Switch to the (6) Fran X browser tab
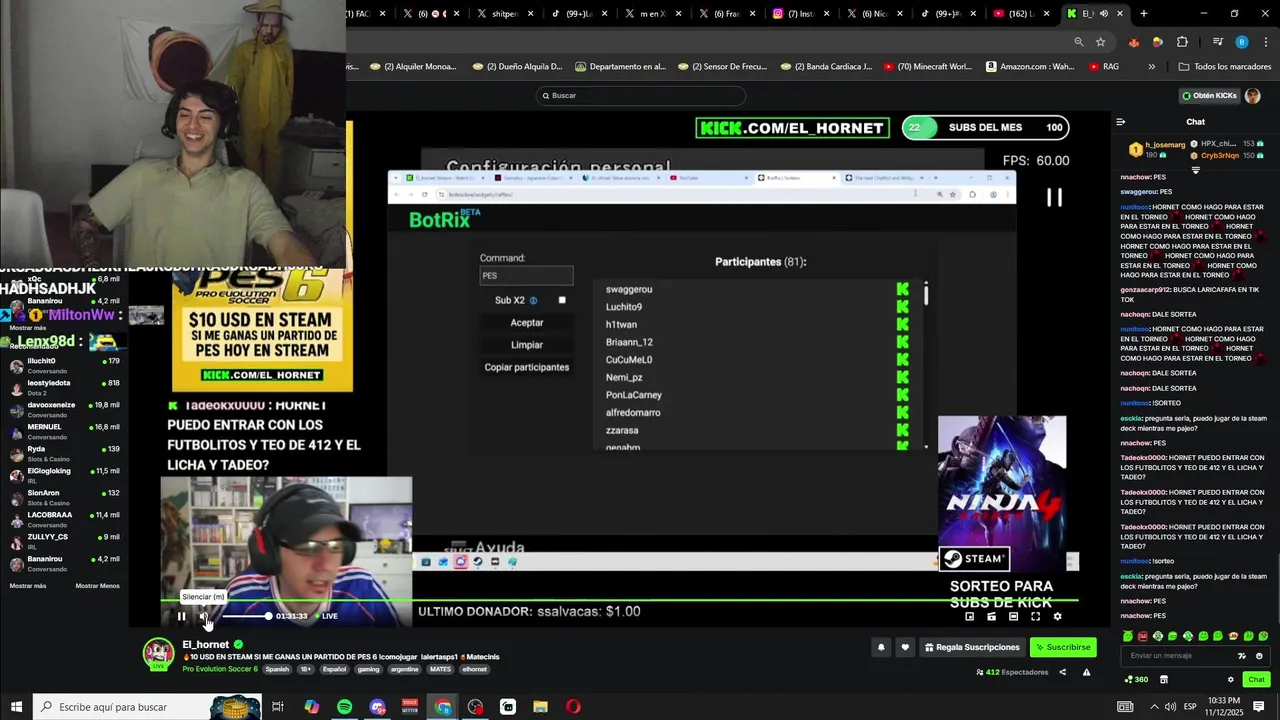This screenshot has height=720, width=1280. pos(727,14)
